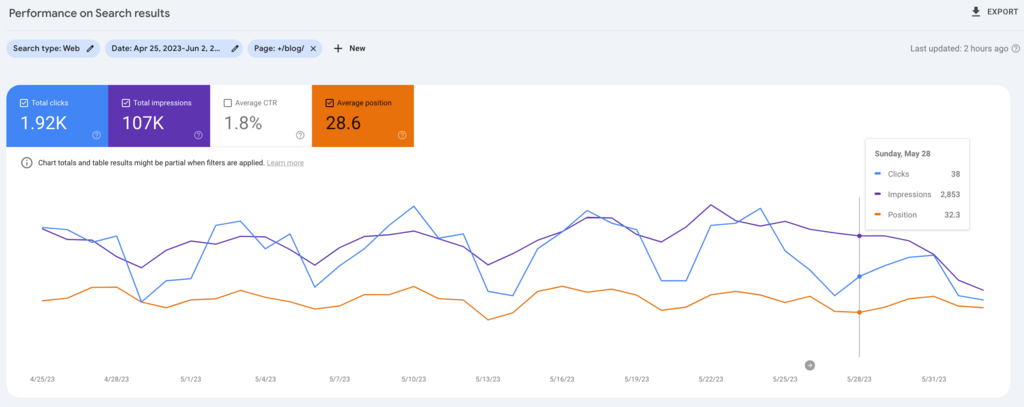The image size is (1024, 407).
Task: Open help icon on Total clicks card
Action: coord(97,135)
